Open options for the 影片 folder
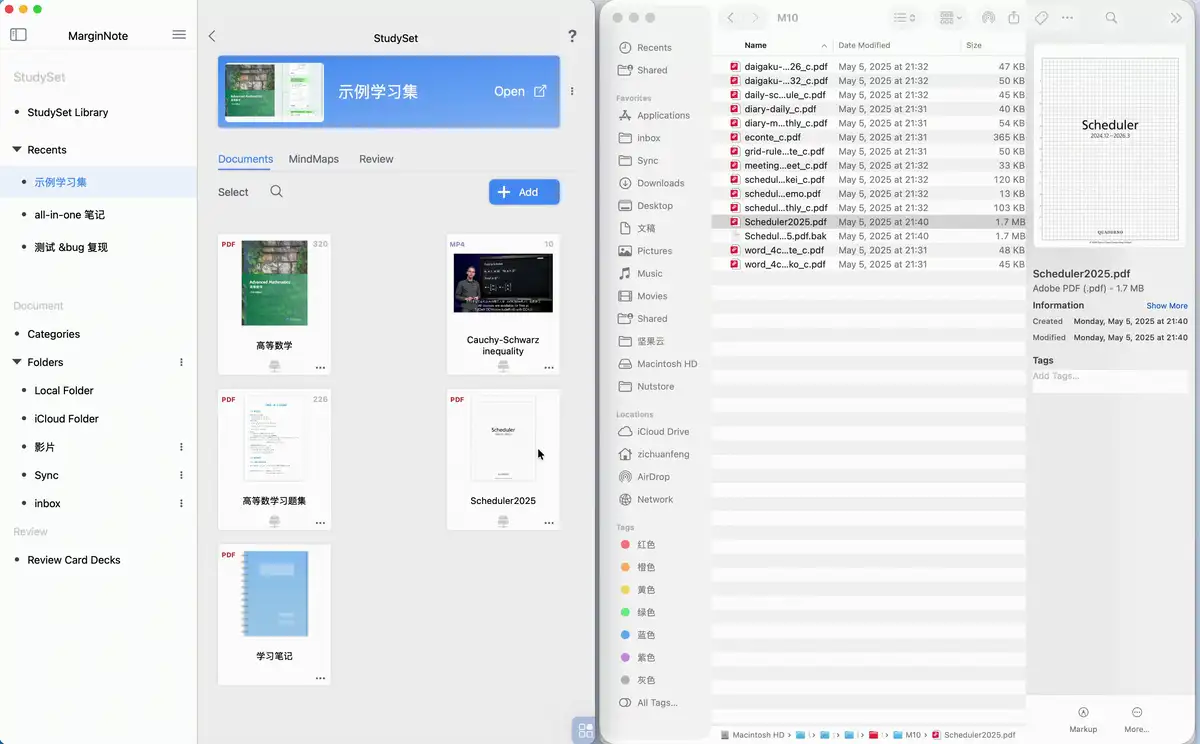The height and width of the screenshot is (744, 1200). [x=181, y=447]
